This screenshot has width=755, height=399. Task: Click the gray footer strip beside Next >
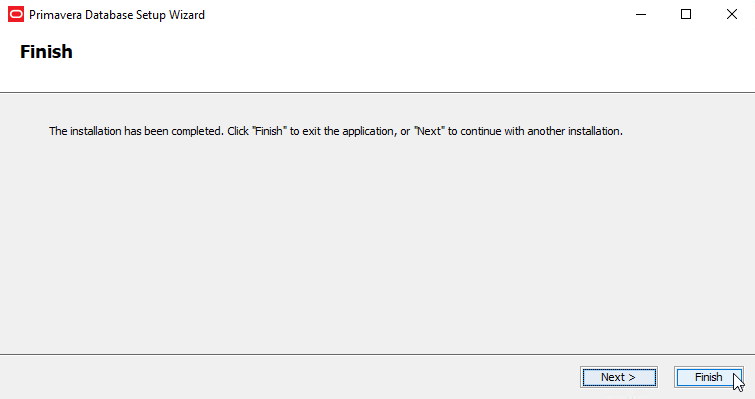pos(289,377)
